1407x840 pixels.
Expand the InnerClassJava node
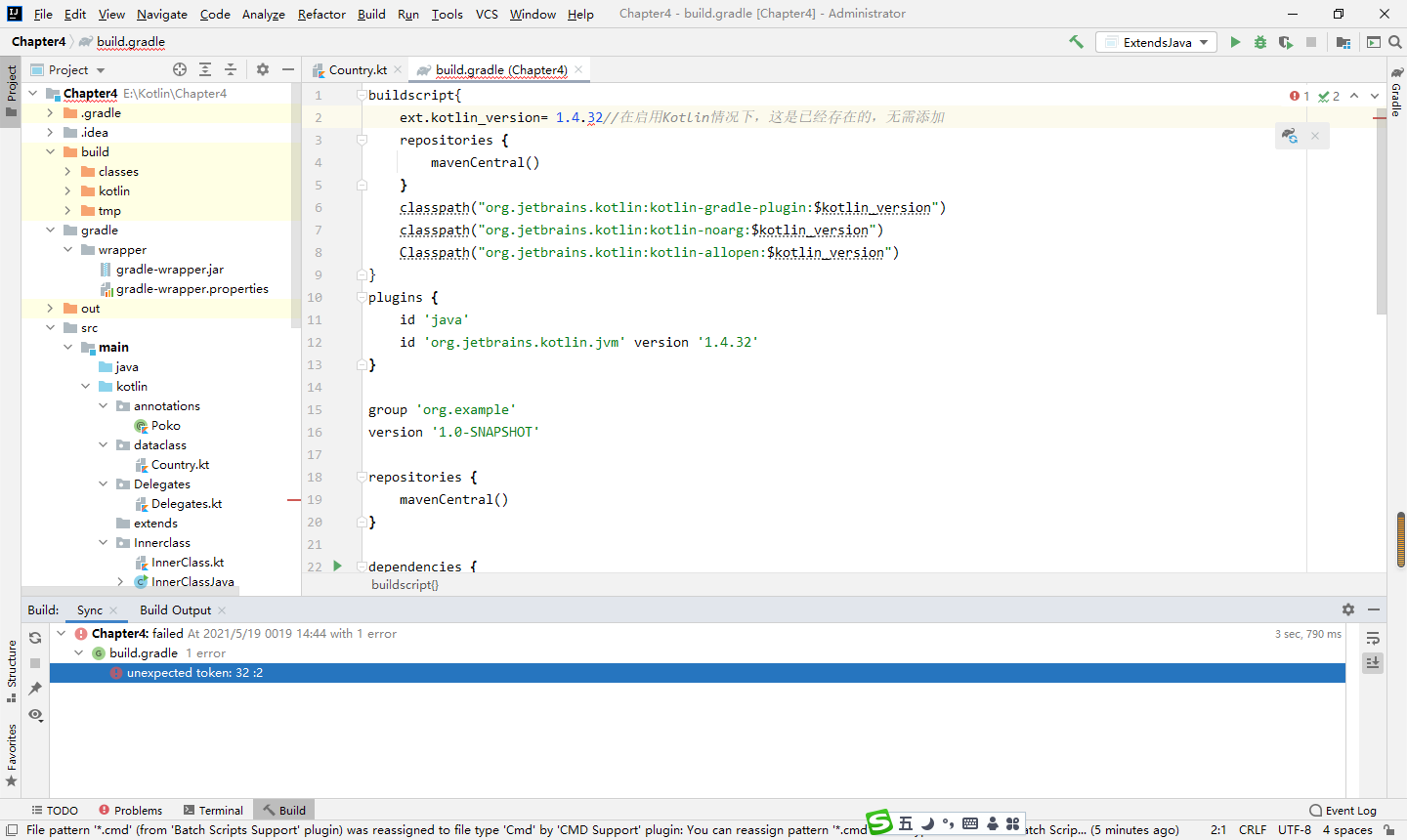(x=120, y=581)
